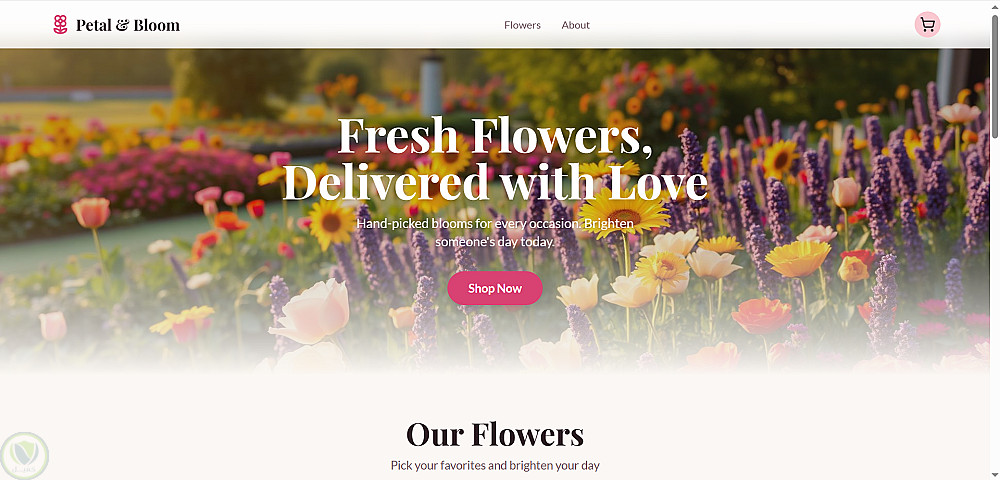Open the shopping cart
1000x480 pixels.
coord(927,25)
